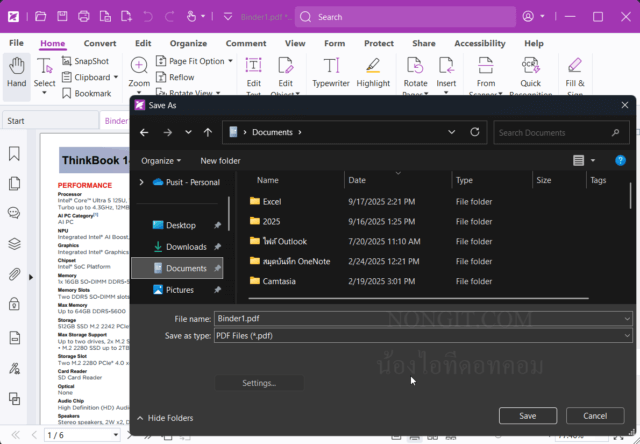Click the Settings... button
Viewport: 640px width, 444px height.
coord(259,383)
